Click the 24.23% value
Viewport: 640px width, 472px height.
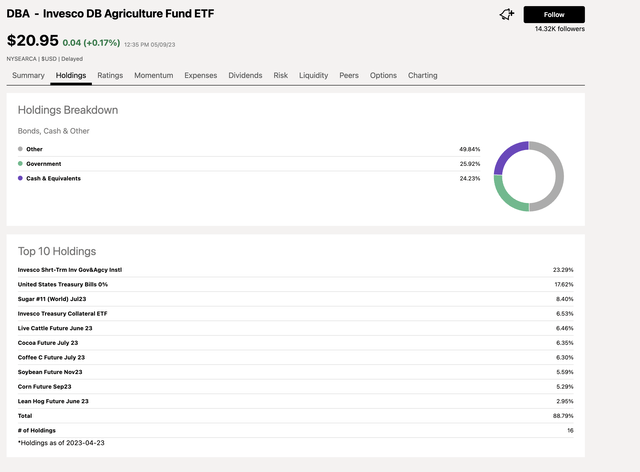[x=470, y=178]
